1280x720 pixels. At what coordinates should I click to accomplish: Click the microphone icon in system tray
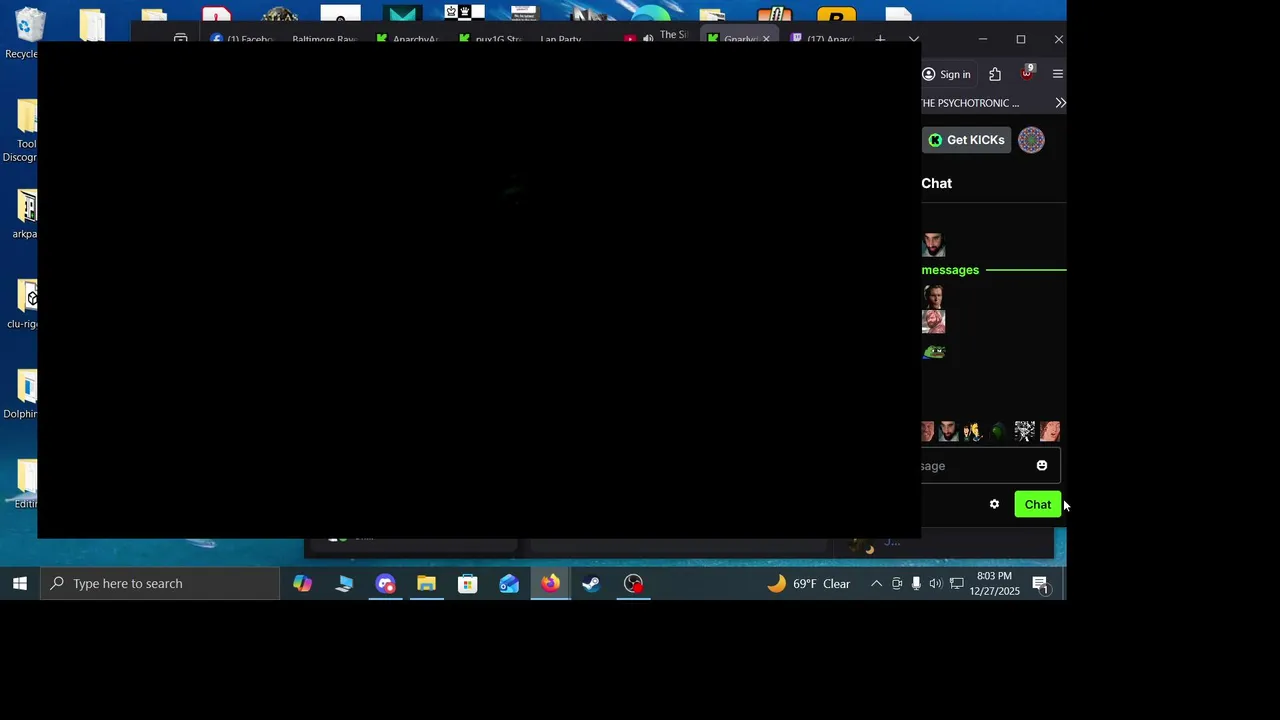916,584
